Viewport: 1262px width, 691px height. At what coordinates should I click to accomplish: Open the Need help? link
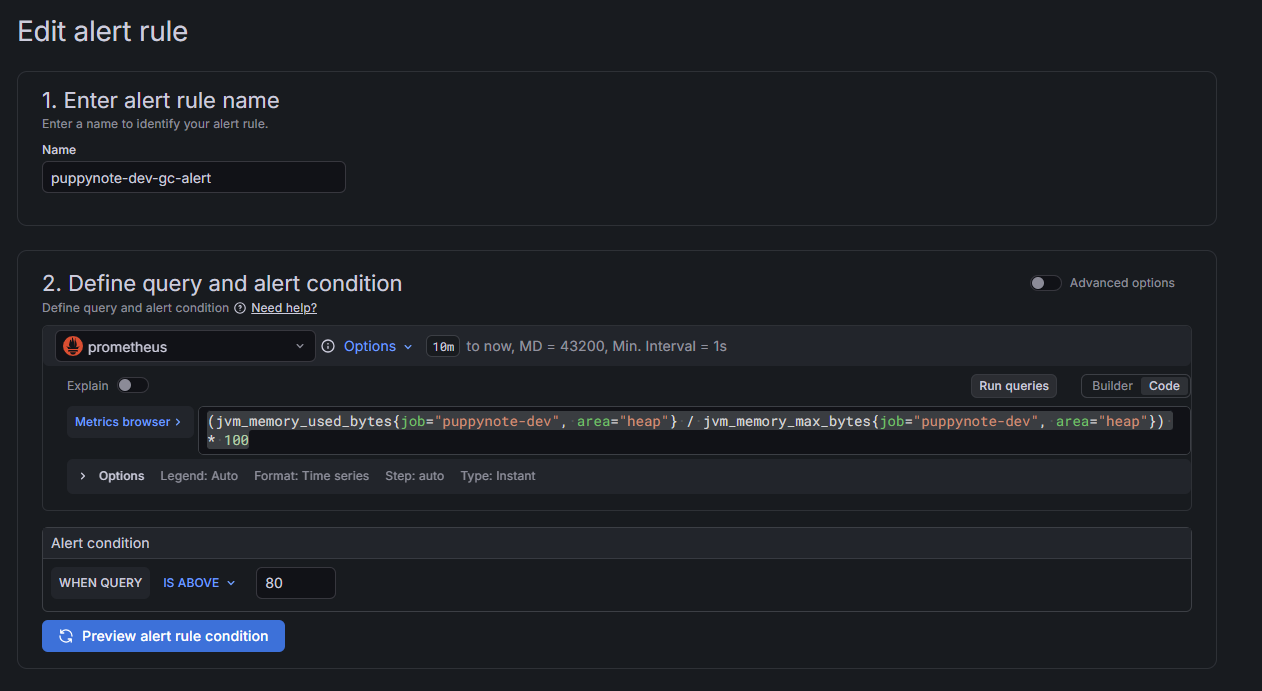[284, 308]
